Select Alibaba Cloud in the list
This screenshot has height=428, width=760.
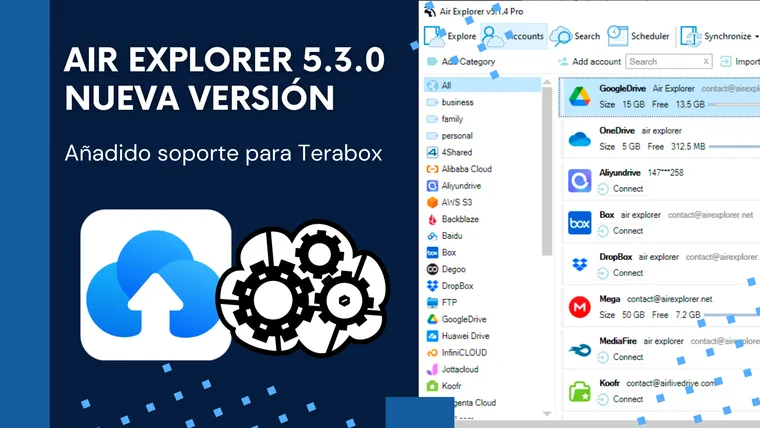point(459,169)
